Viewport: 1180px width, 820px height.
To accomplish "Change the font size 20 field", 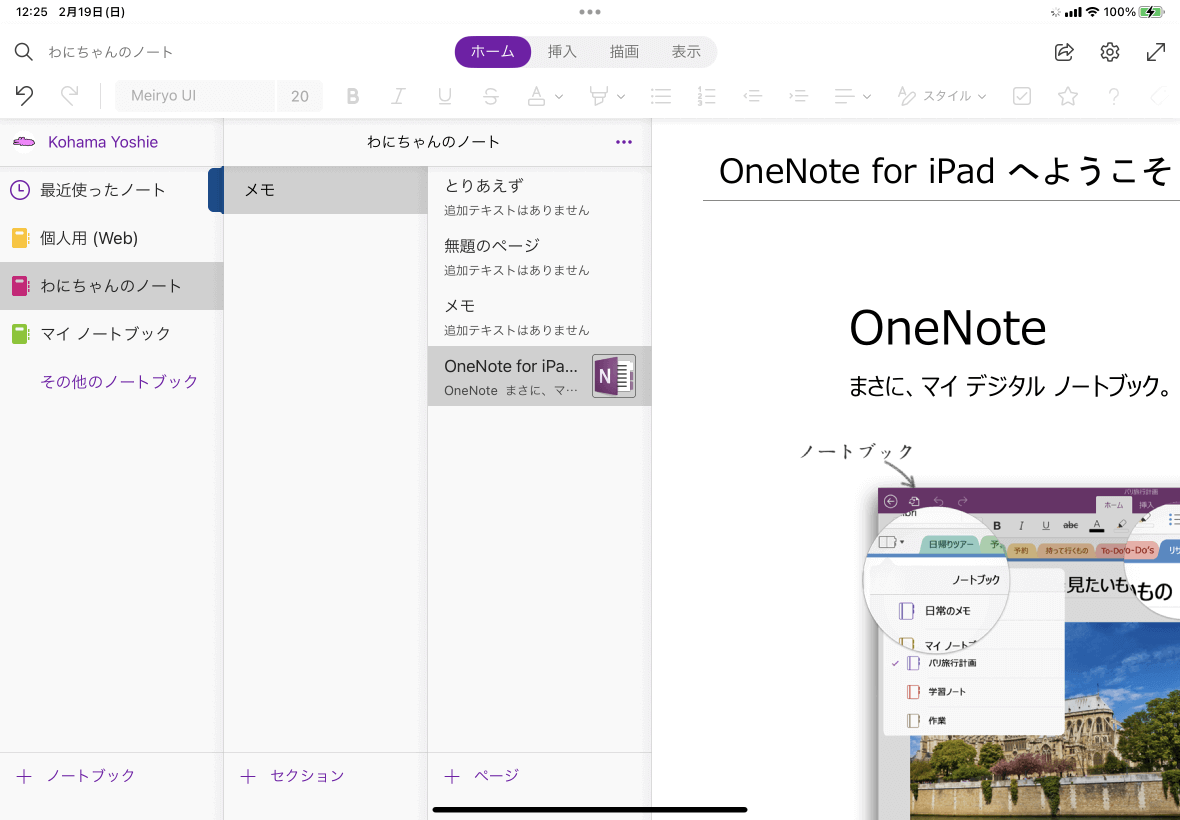I will pos(300,96).
